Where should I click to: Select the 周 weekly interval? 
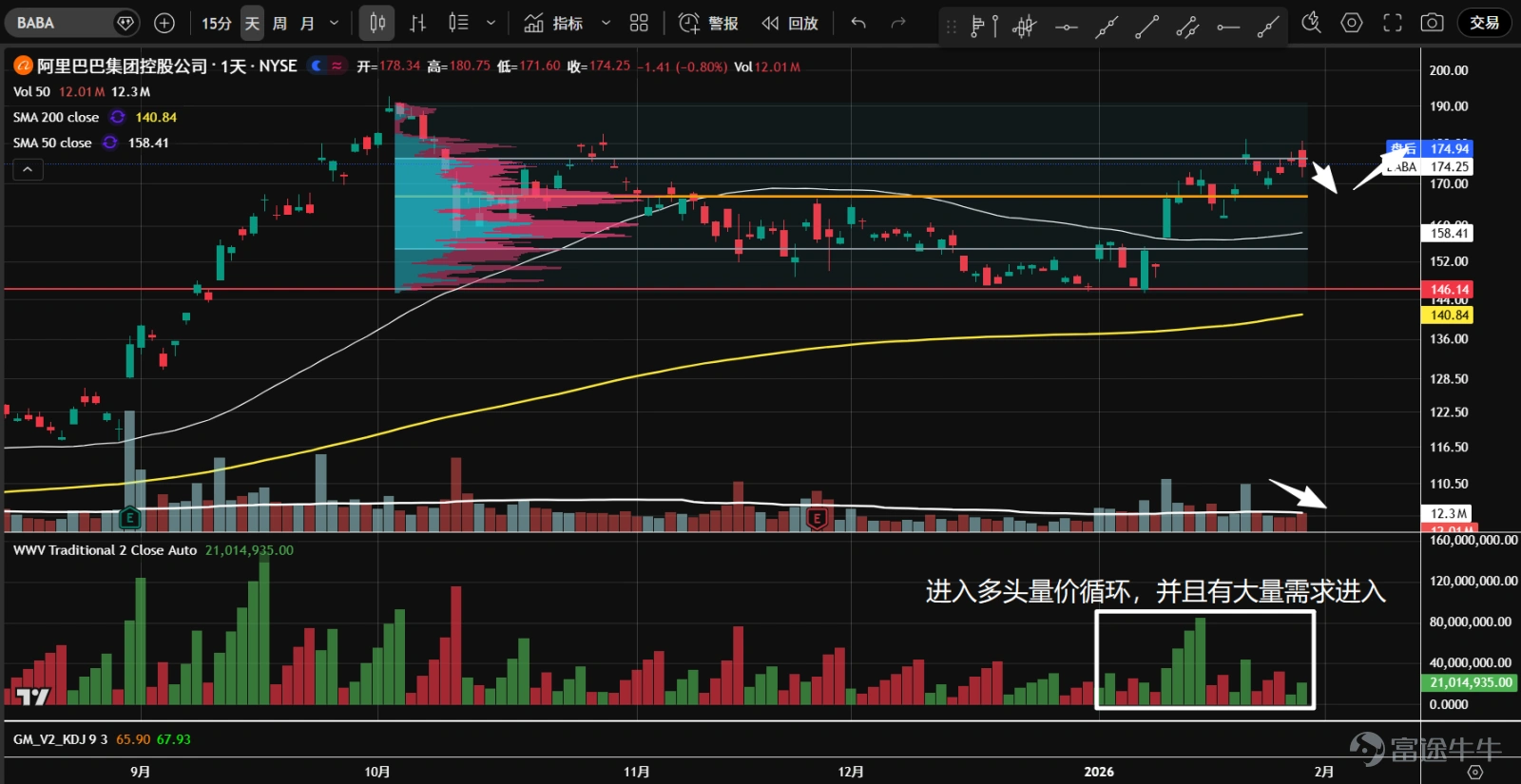click(279, 23)
